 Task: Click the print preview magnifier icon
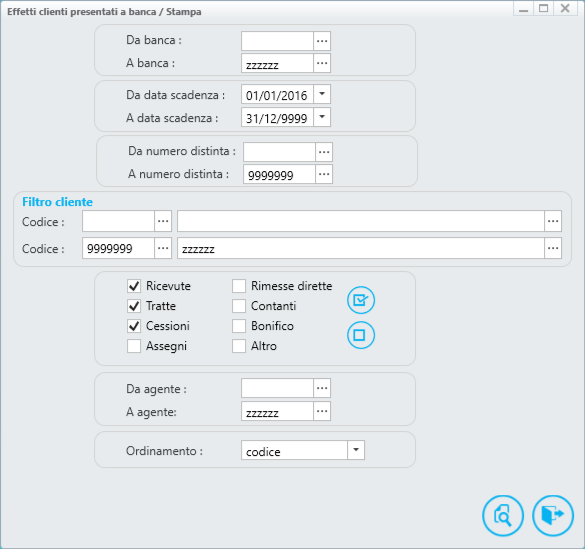(x=503, y=515)
